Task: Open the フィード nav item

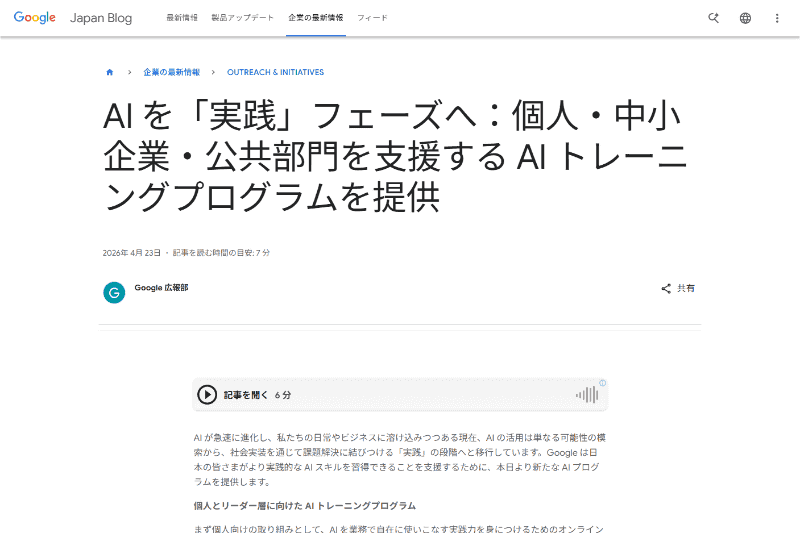Action: pos(372,18)
